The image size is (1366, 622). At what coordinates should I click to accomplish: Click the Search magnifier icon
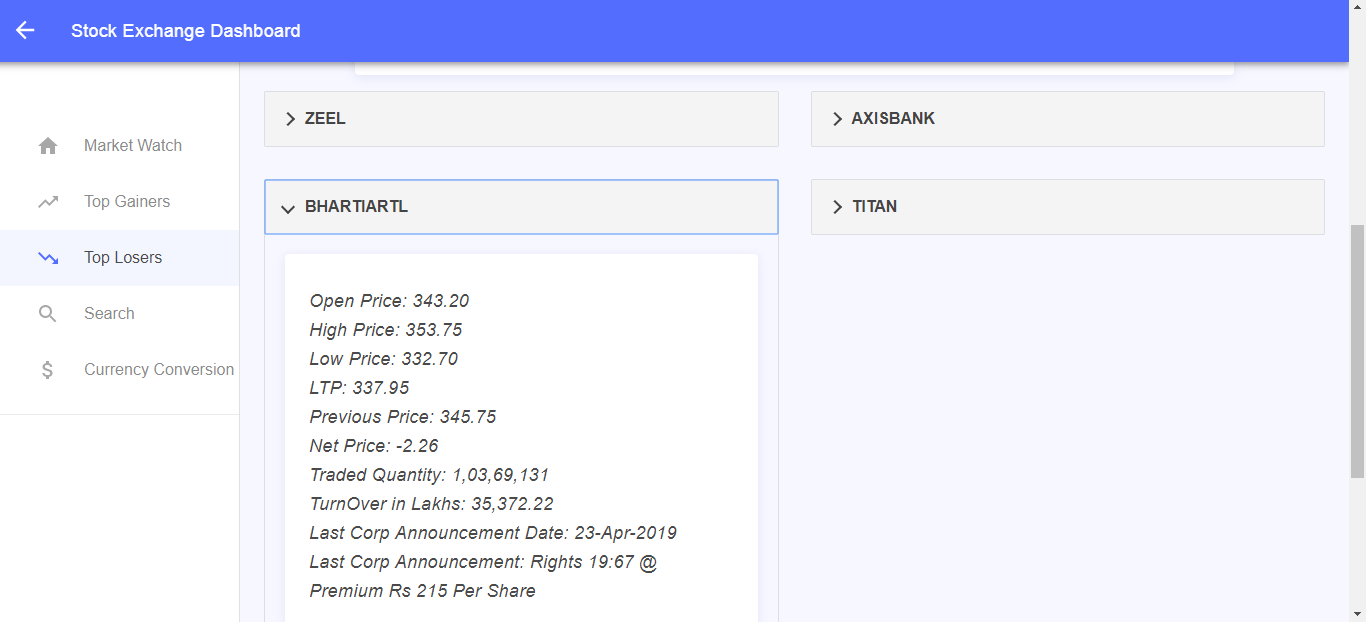[x=48, y=314]
